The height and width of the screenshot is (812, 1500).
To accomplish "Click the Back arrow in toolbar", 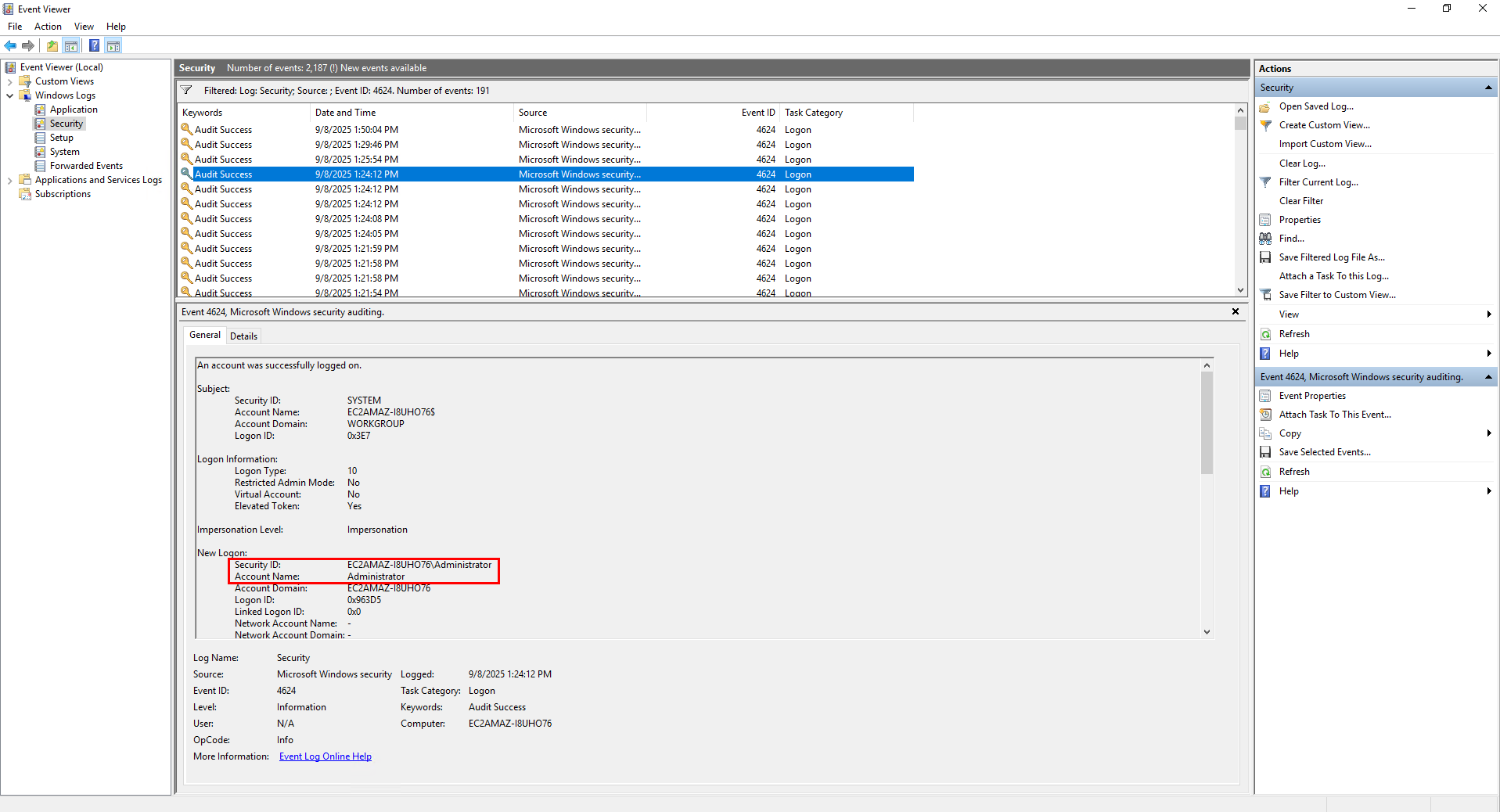I will pyautogui.click(x=10, y=45).
